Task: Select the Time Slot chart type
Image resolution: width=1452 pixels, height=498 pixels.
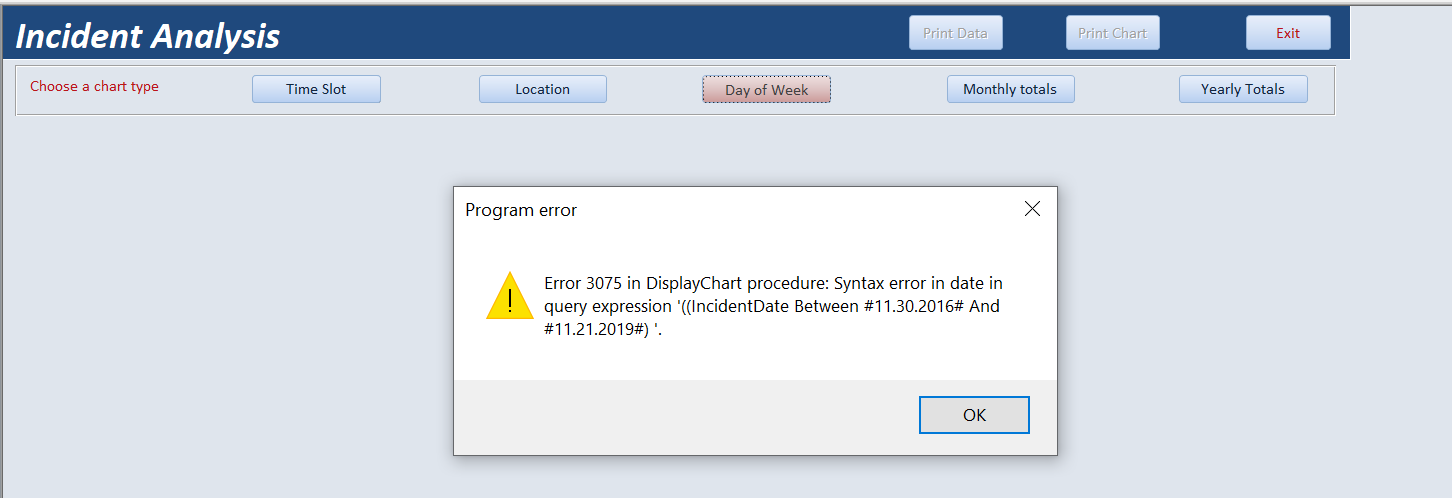Action: 316,89
